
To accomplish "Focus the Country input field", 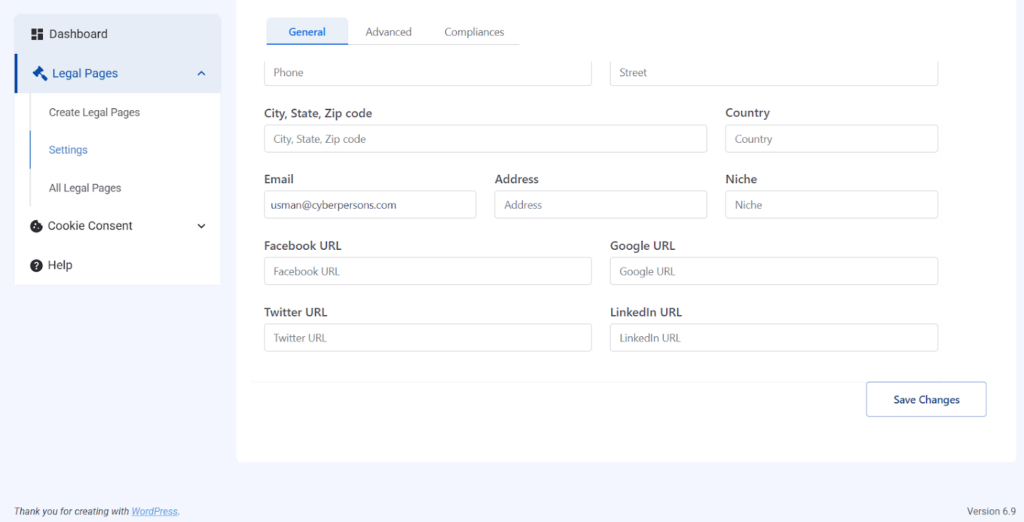I will [831, 139].
